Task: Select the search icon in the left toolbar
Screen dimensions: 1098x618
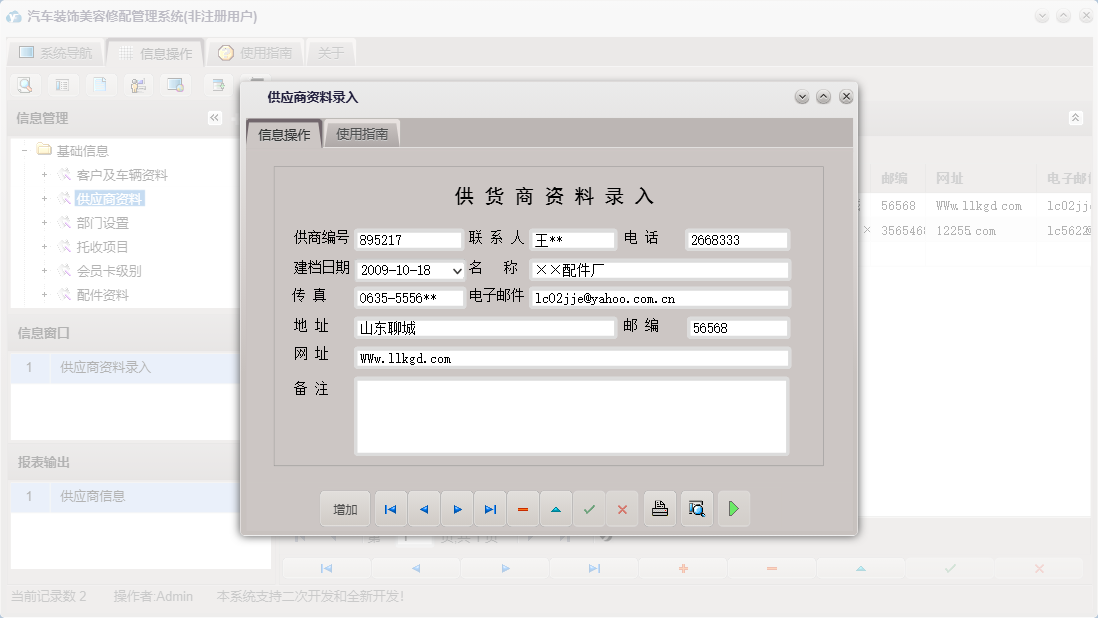Action: pyautogui.click(x=24, y=86)
